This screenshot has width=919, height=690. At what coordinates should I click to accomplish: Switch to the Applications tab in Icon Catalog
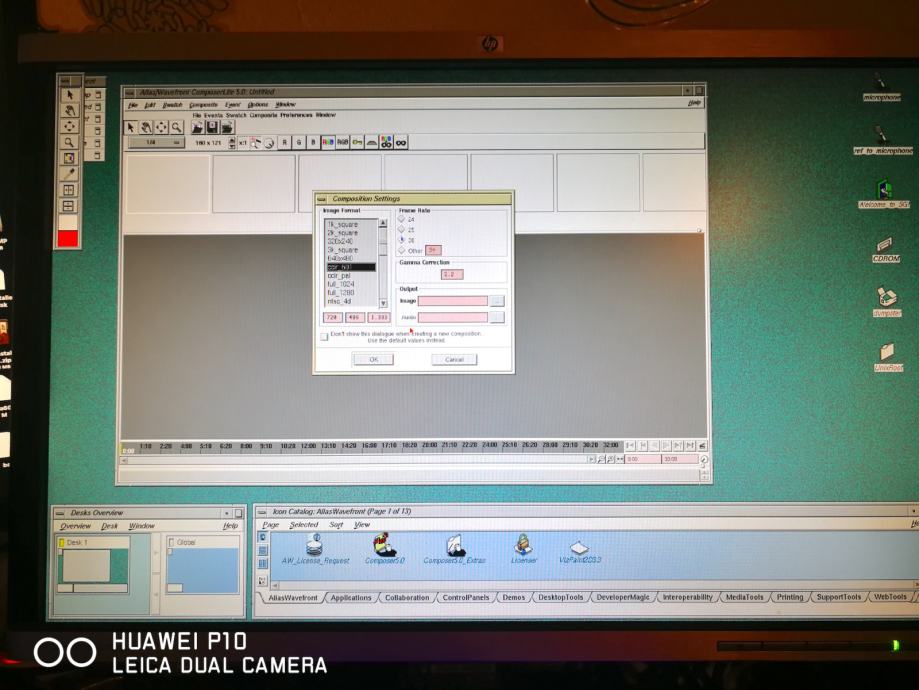pyautogui.click(x=350, y=597)
